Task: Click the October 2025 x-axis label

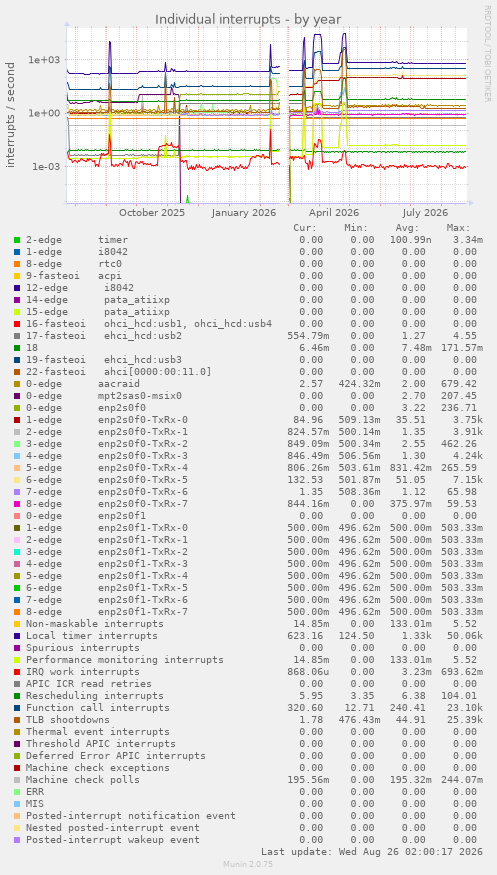Action: coord(152,213)
